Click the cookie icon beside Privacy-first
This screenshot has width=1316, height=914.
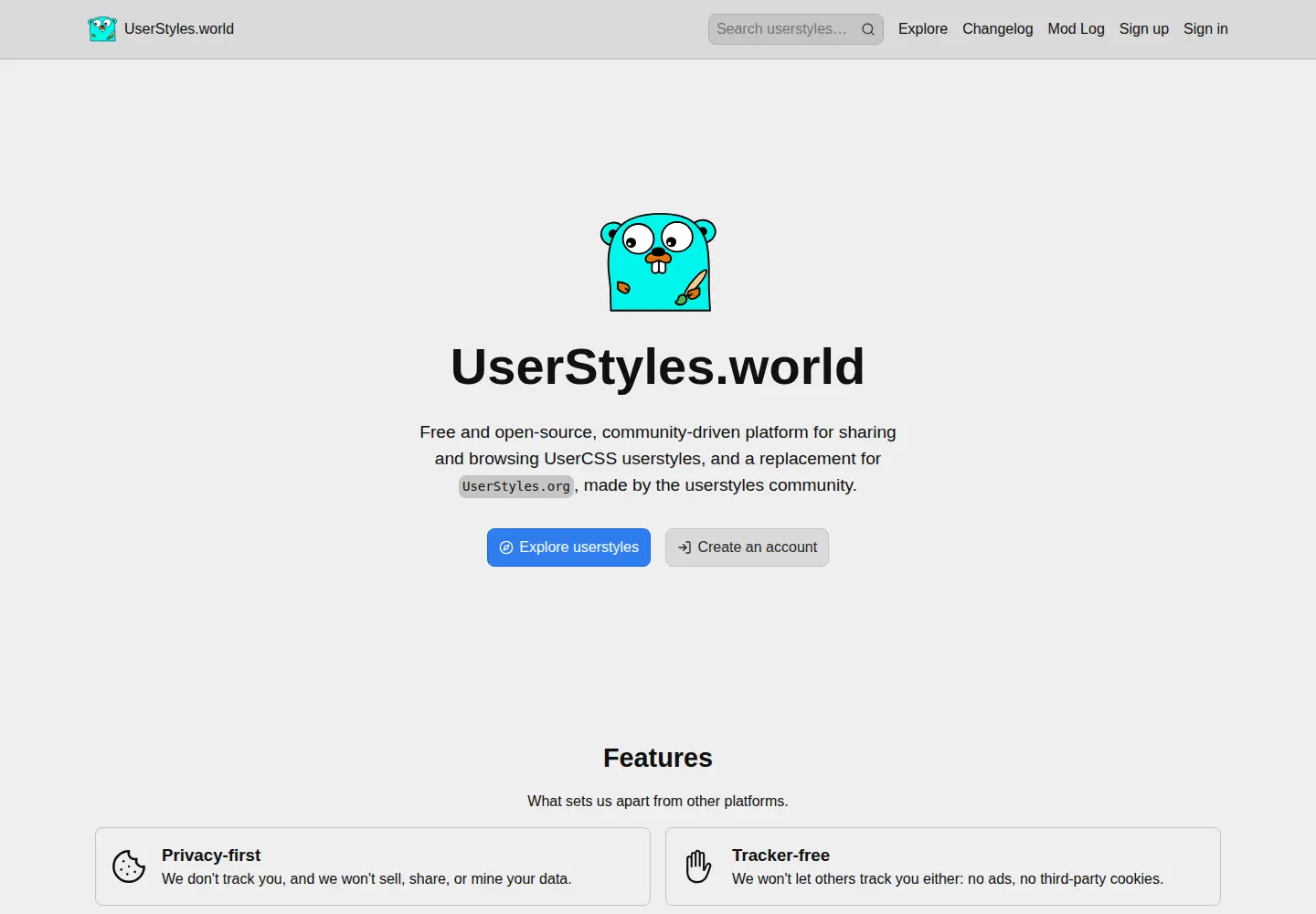[x=129, y=866]
